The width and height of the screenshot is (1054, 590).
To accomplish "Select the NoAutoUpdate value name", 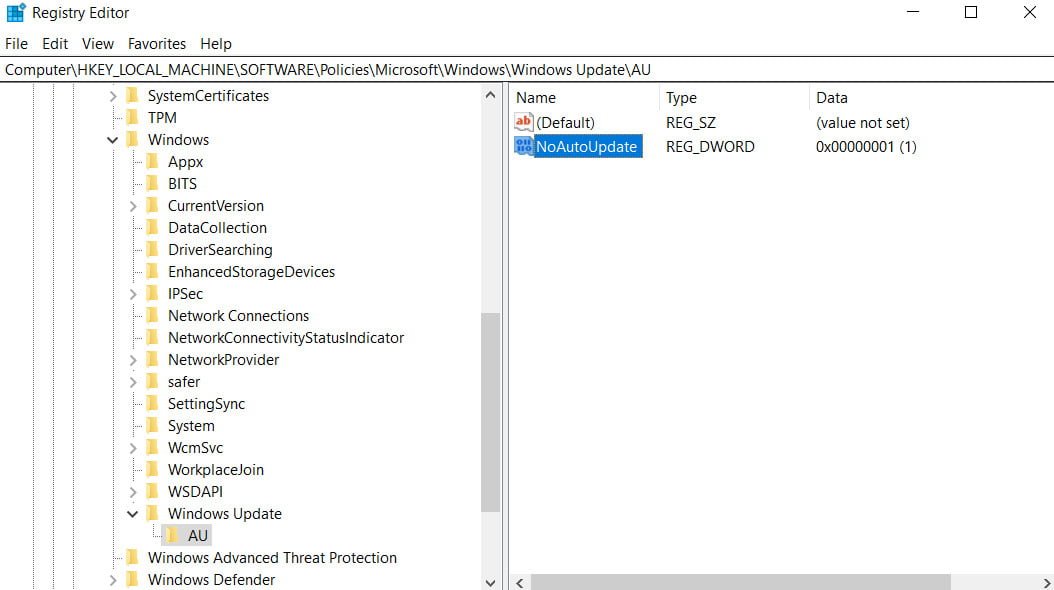I will [586, 146].
